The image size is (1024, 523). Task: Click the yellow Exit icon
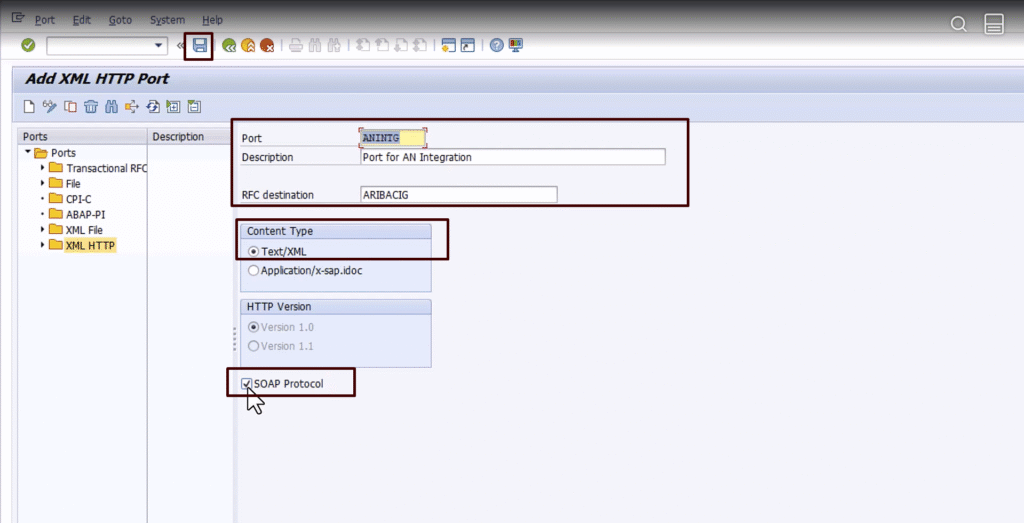pyautogui.click(x=248, y=45)
